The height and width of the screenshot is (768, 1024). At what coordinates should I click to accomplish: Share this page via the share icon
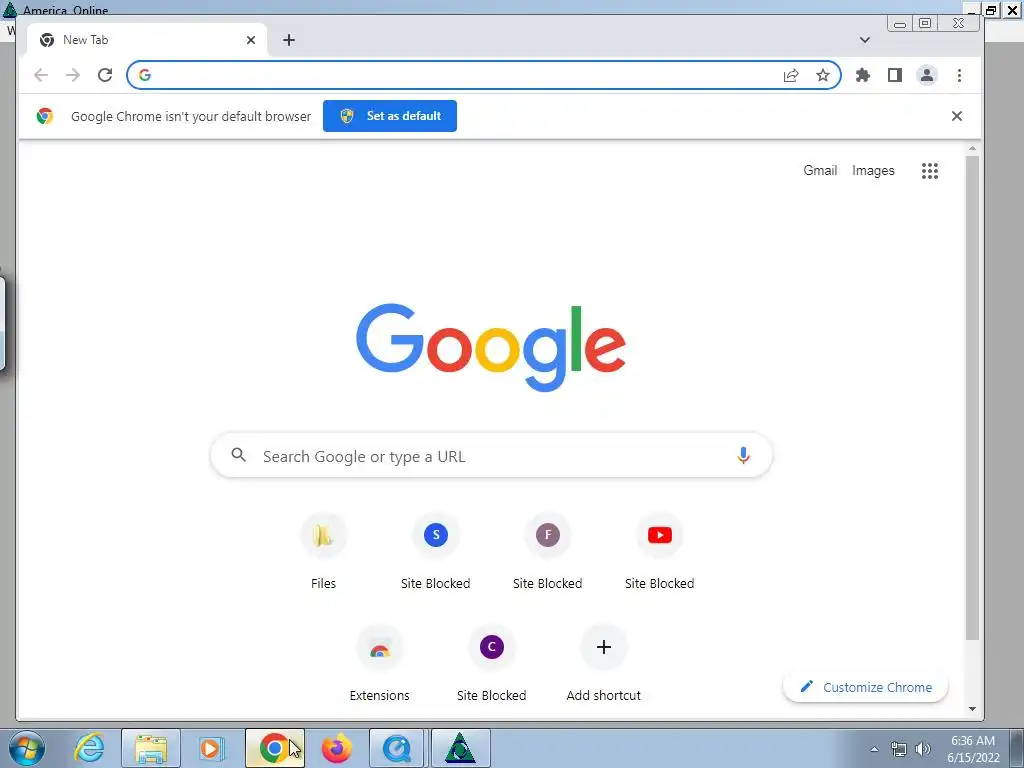tap(791, 75)
